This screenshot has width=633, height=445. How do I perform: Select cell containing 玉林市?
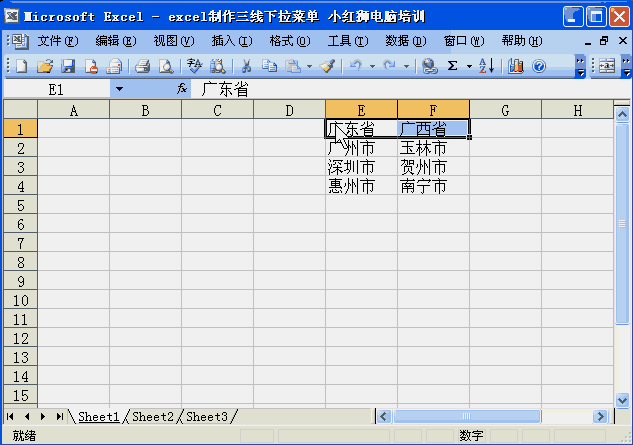click(x=433, y=148)
